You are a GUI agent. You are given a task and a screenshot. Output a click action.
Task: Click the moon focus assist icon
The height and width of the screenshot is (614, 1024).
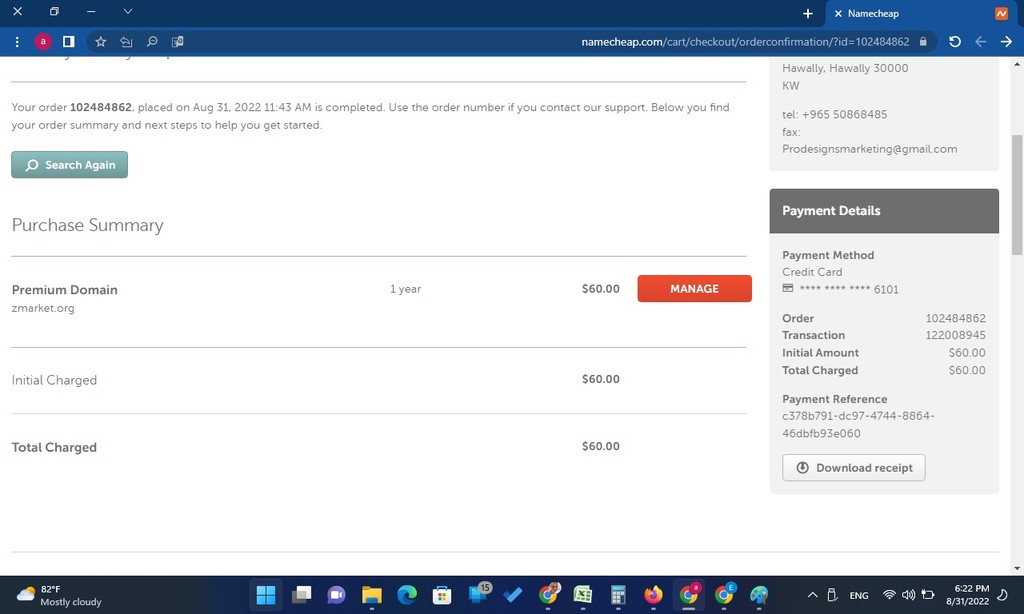coord(1002,595)
